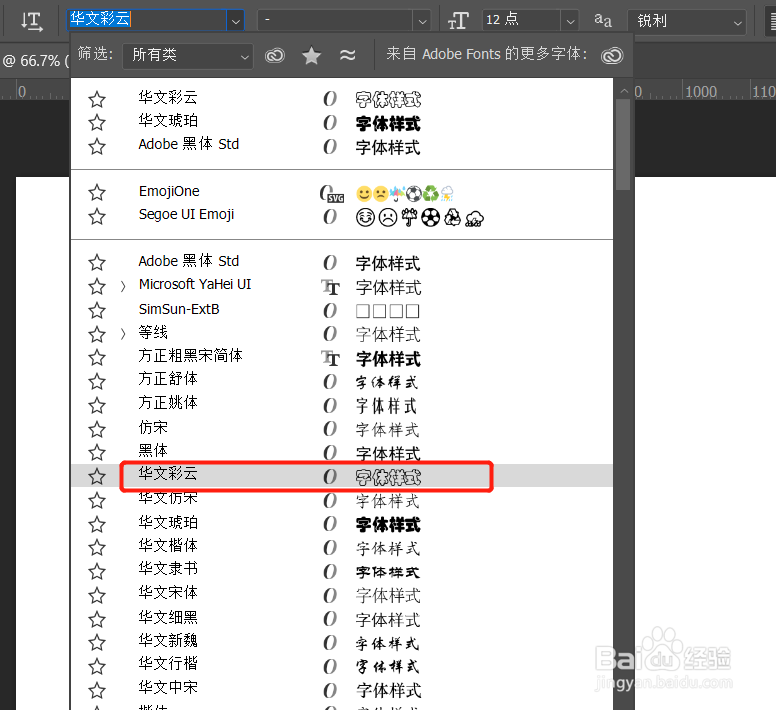Select the EmojiOne font

pos(169,191)
